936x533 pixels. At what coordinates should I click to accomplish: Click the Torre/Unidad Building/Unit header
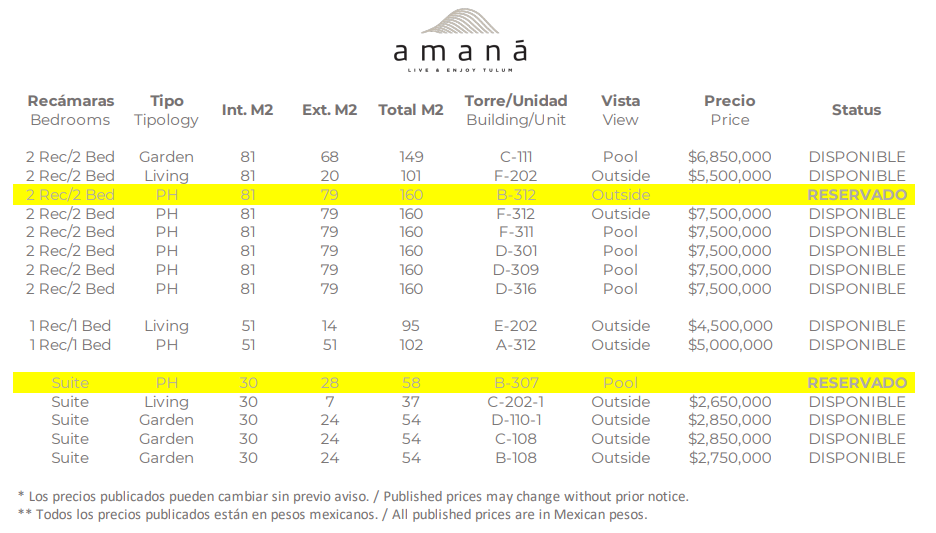(515, 110)
